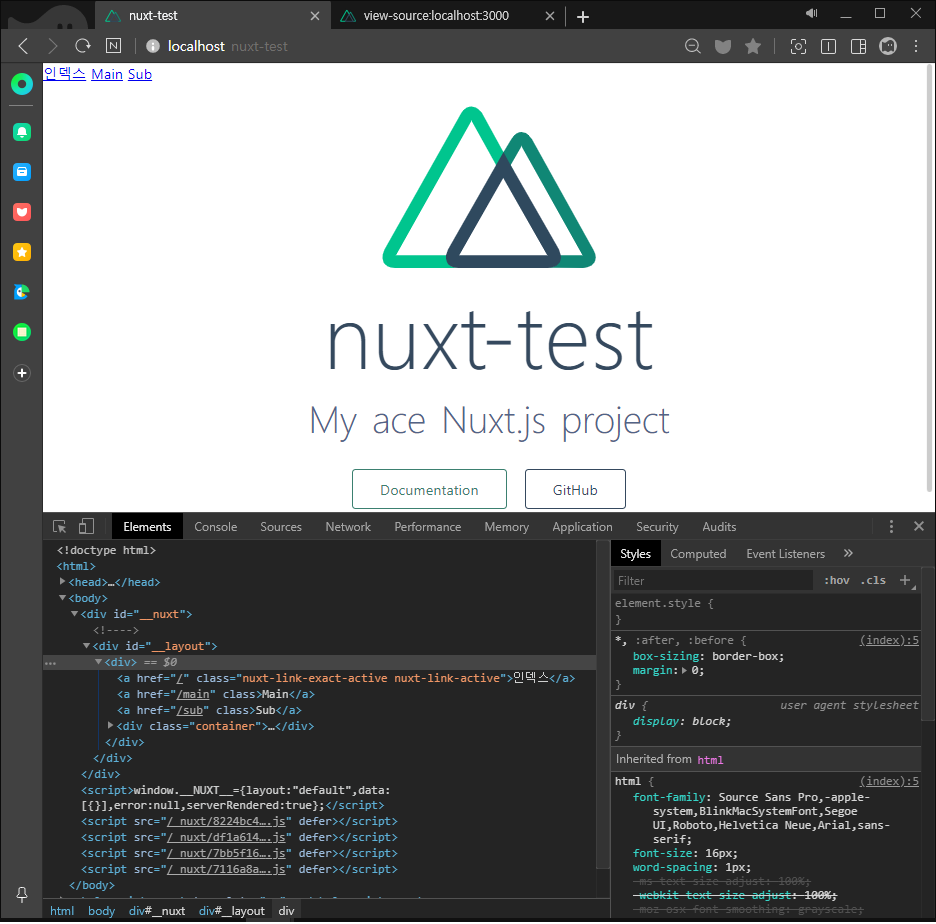936x924 pixels.
Task: Click the pin icon at sidebar bottom
Action: 22,894
